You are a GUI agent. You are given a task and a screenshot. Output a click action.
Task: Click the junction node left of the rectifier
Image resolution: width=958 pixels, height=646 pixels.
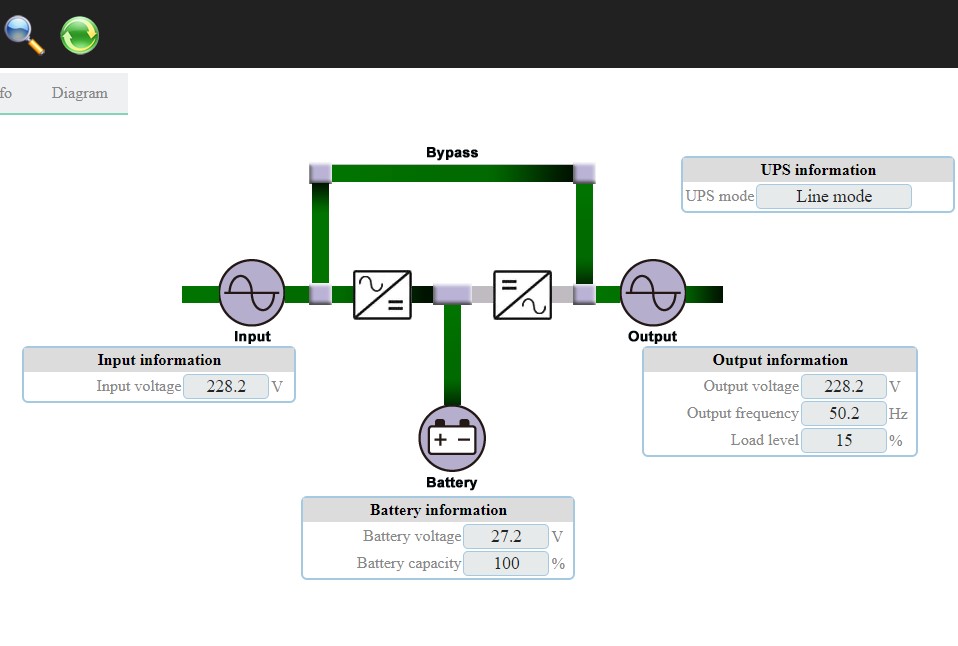[x=320, y=294]
